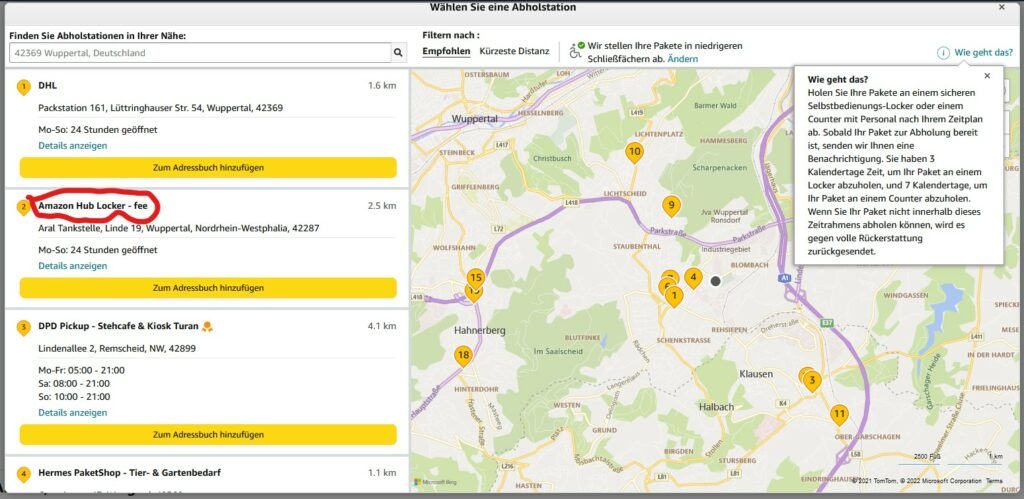Click the So: 10:00 - 21:00 opening hours
The width and height of the screenshot is (1024, 499).
tap(74, 396)
